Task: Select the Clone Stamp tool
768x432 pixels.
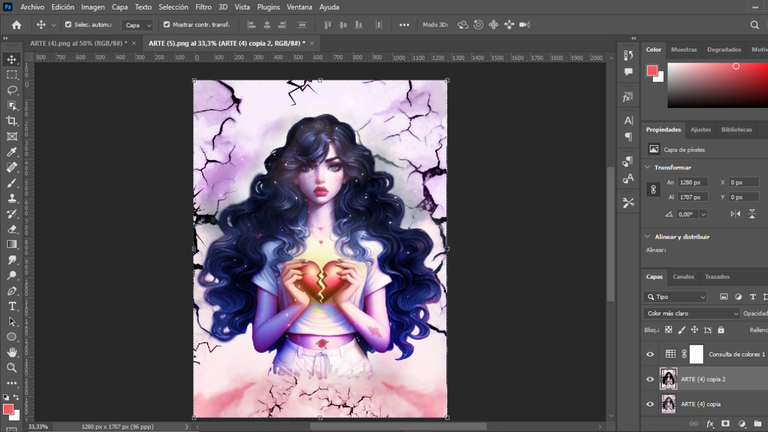Action: tap(12, 198)
